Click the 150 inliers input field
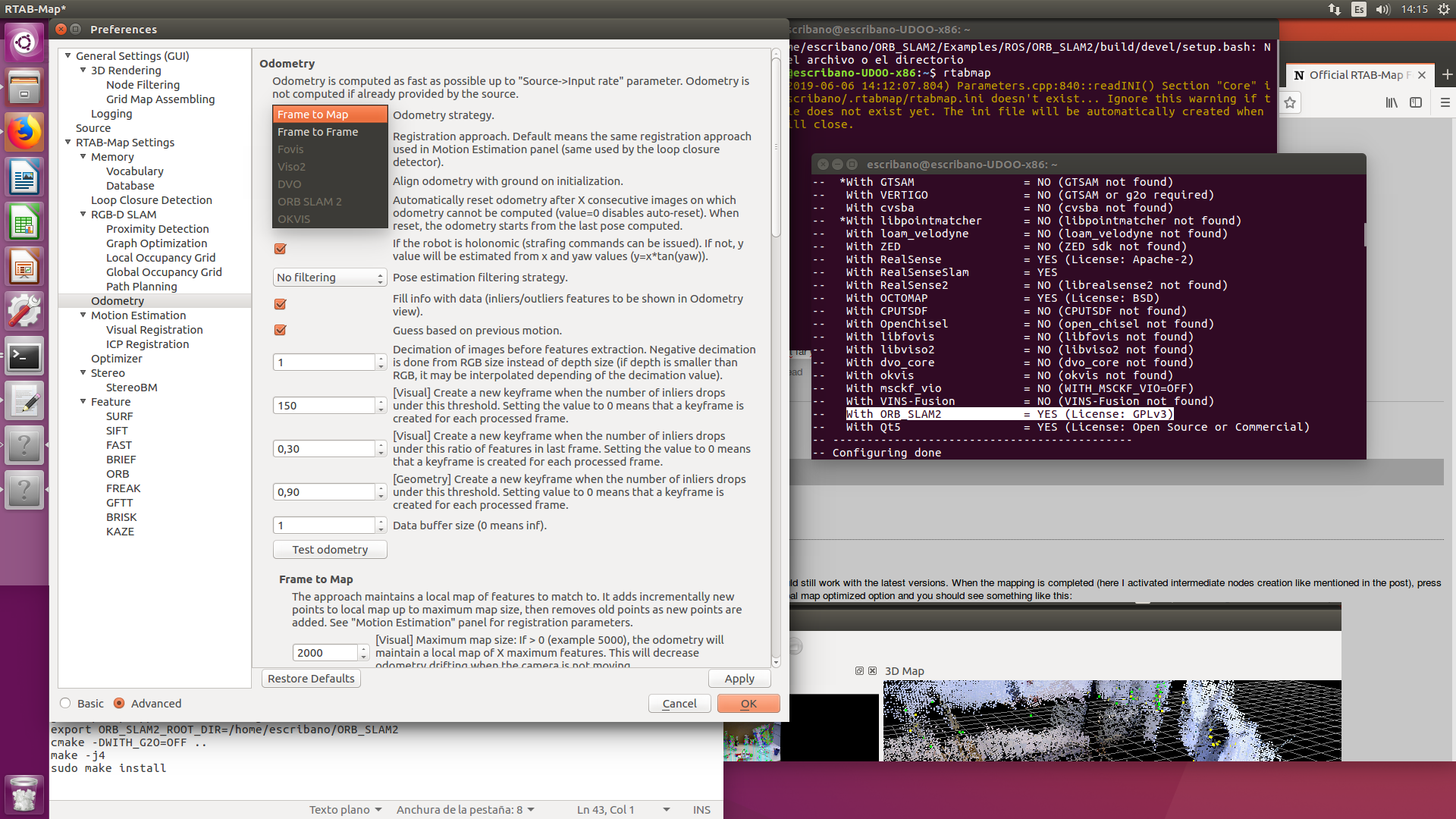The width and height of the screenshot is (1456, 819). click(324, 406)
